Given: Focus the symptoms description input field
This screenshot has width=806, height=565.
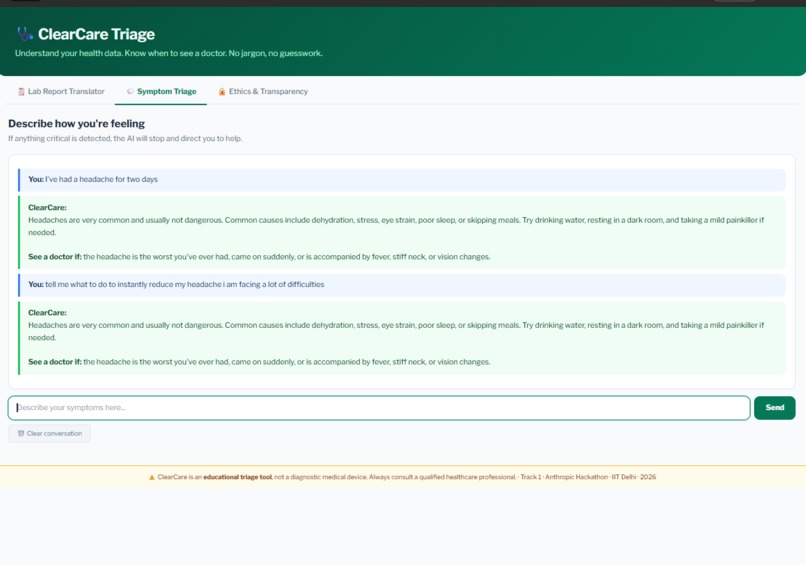Looking at the screenshot, I should 379,408.
